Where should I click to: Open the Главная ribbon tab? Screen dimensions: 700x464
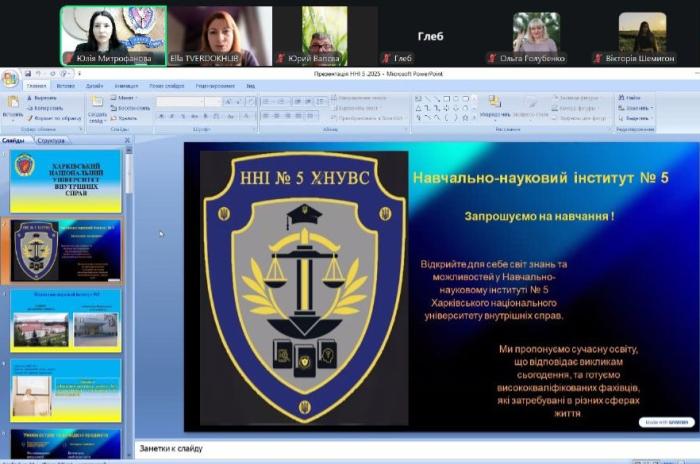point(36,86)
